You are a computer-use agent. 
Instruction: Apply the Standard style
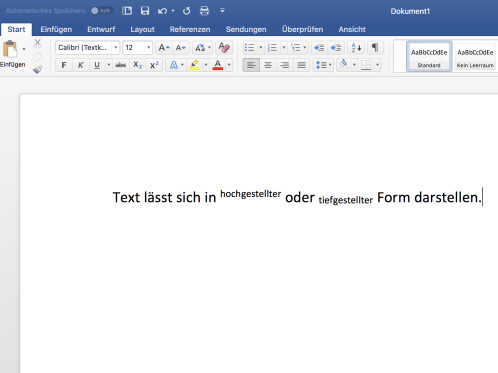[429, 56]
